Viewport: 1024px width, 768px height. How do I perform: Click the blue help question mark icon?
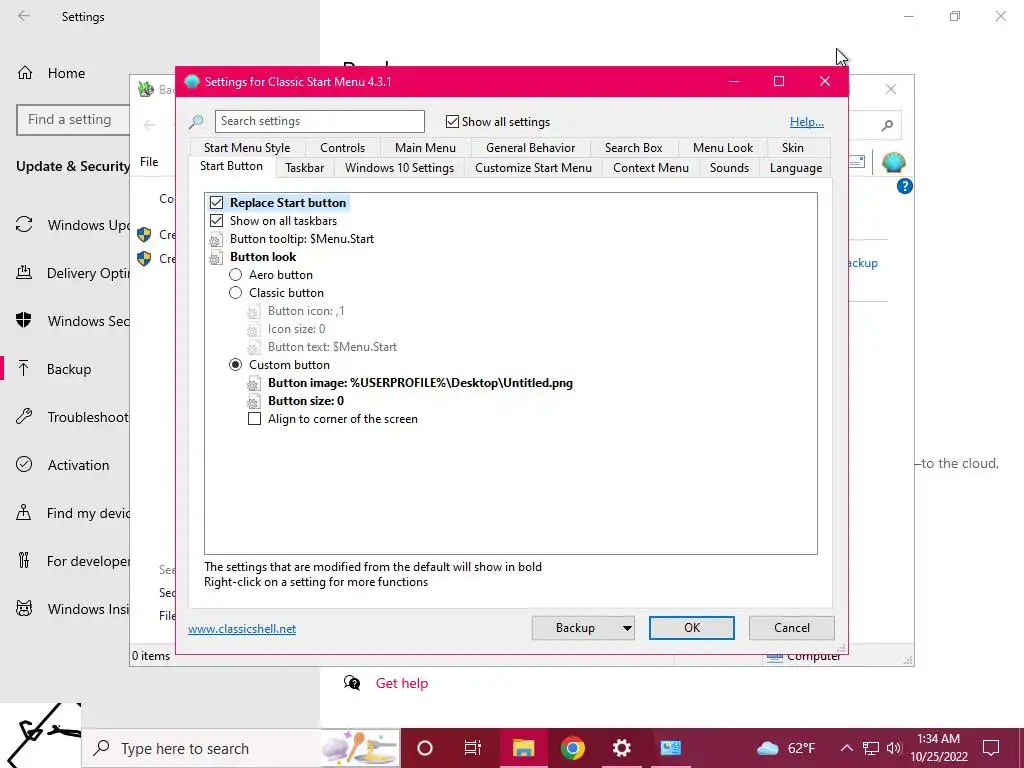tap(904, 187)
